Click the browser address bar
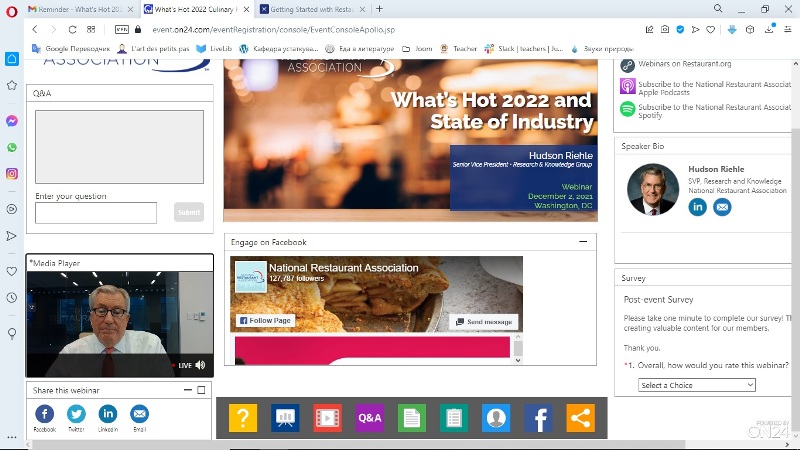The image size is (800, 450). click(x=273, y=30)
